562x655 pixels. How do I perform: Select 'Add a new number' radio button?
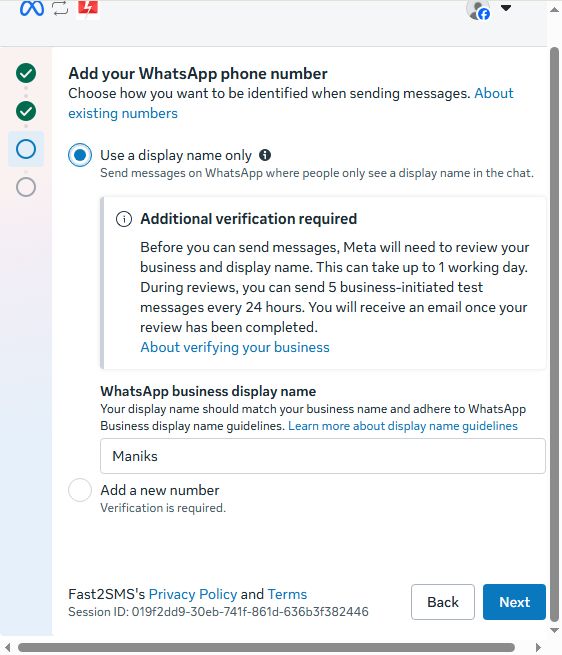point(80,490)
